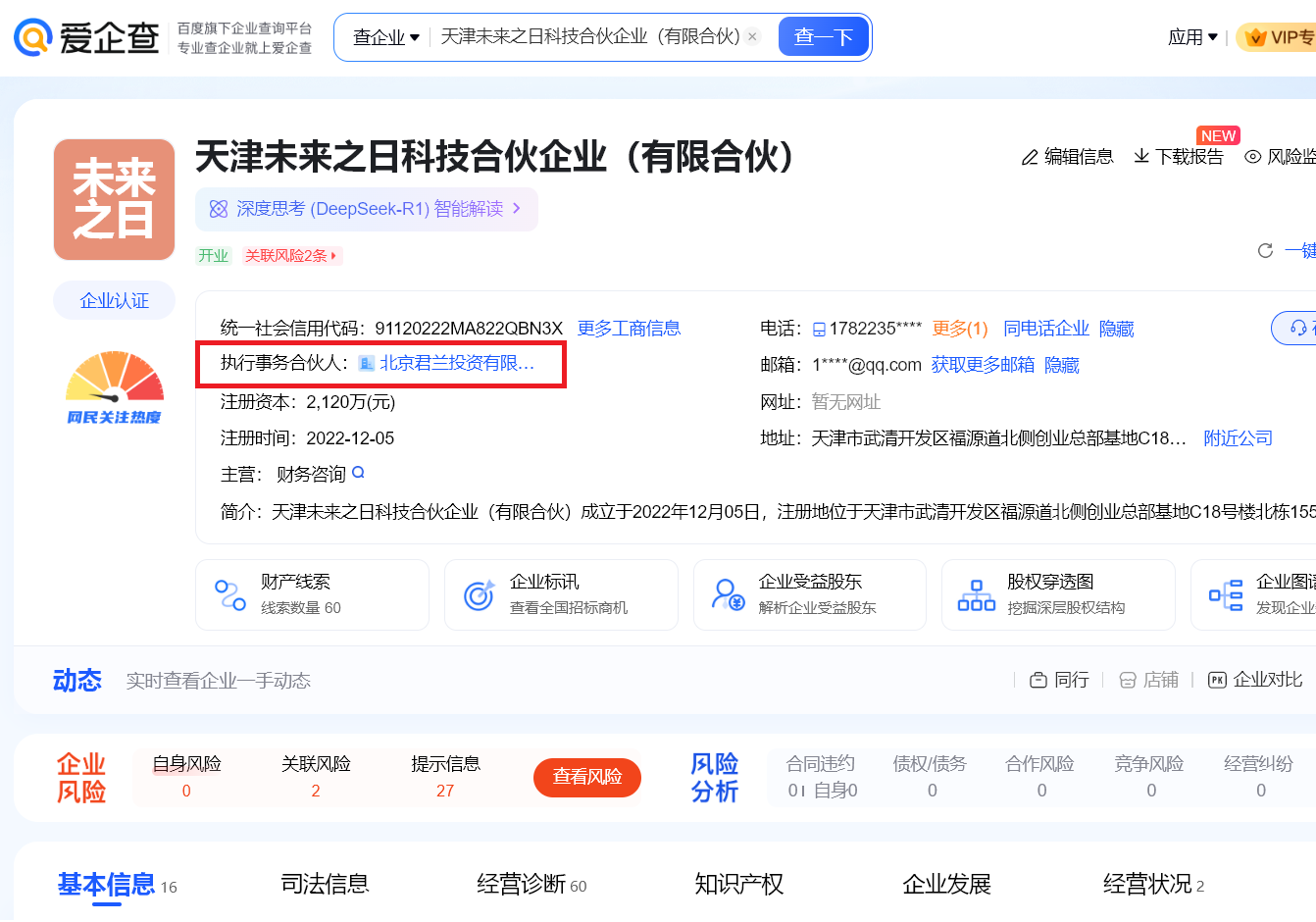This screenshot has height=922, width=1316.
Task: Open the 查企业 search type dropdown
Action: pos(386,37)
